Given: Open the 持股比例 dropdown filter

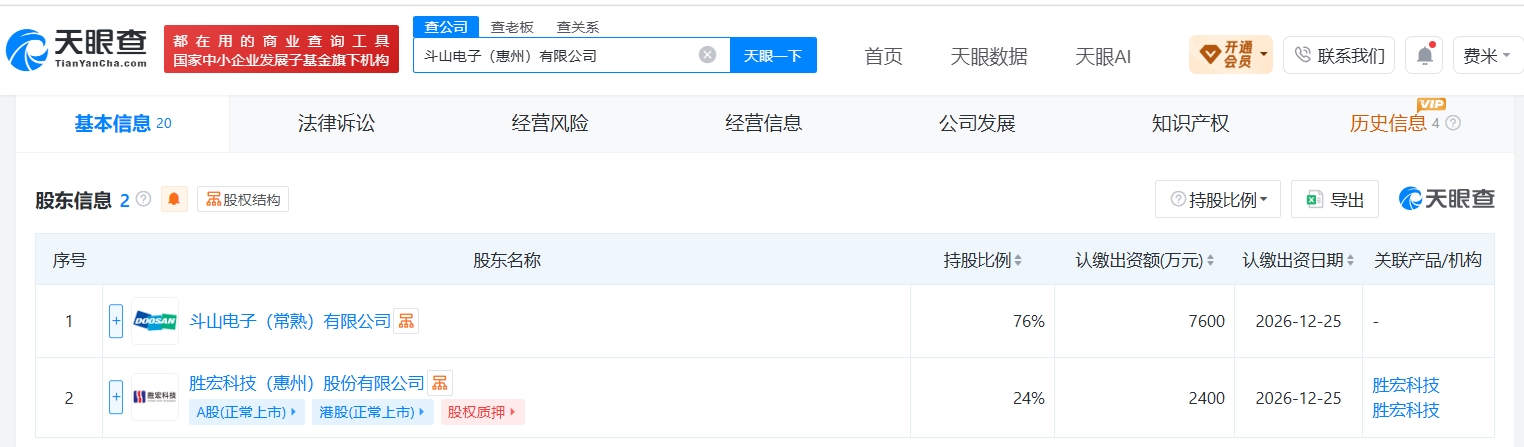Looking at the screenshot, I should (1218, 199).
